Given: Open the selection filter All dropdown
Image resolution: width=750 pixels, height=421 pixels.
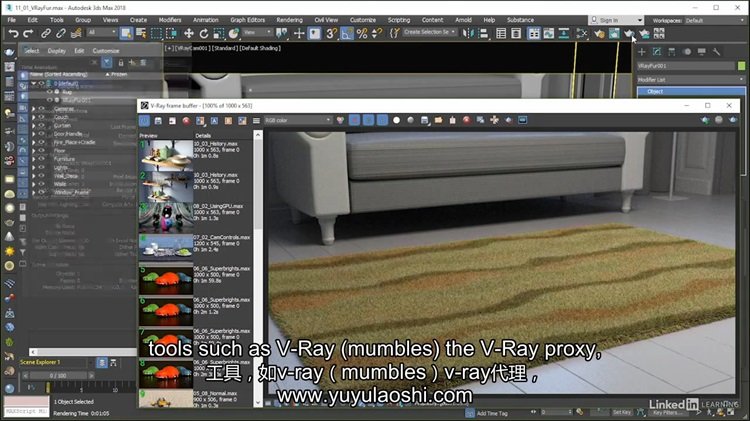Looking at the screenshot, I should pyautogui.click(x=102, y=32).
